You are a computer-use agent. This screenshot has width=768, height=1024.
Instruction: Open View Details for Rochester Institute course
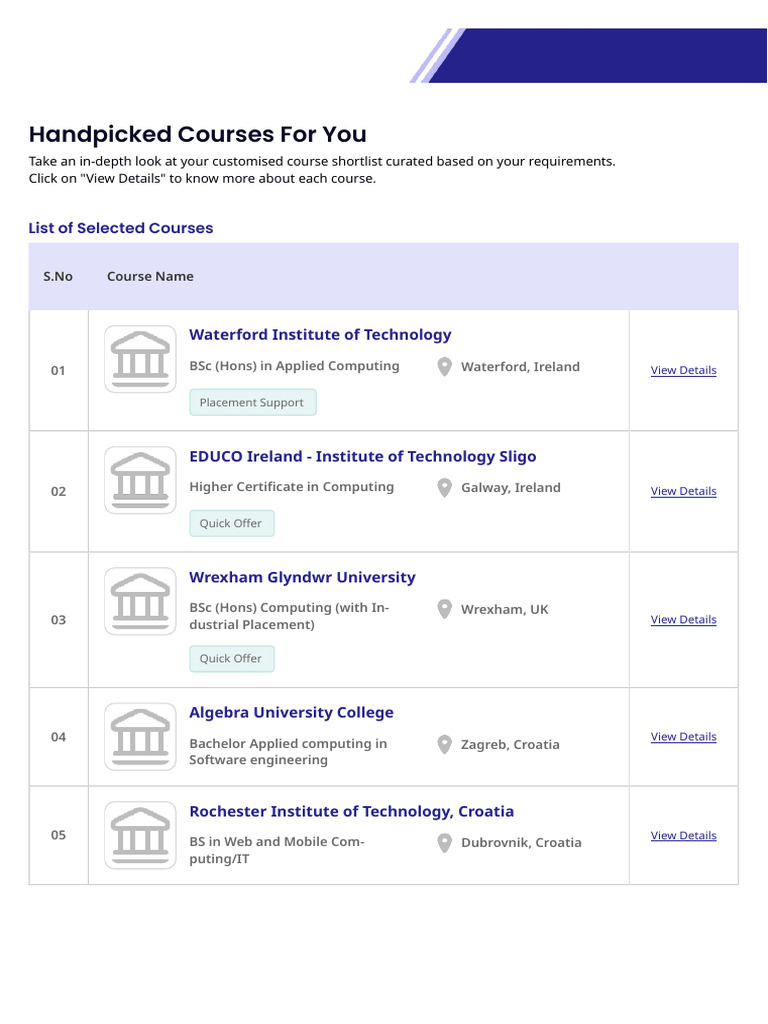click(683, 835)
